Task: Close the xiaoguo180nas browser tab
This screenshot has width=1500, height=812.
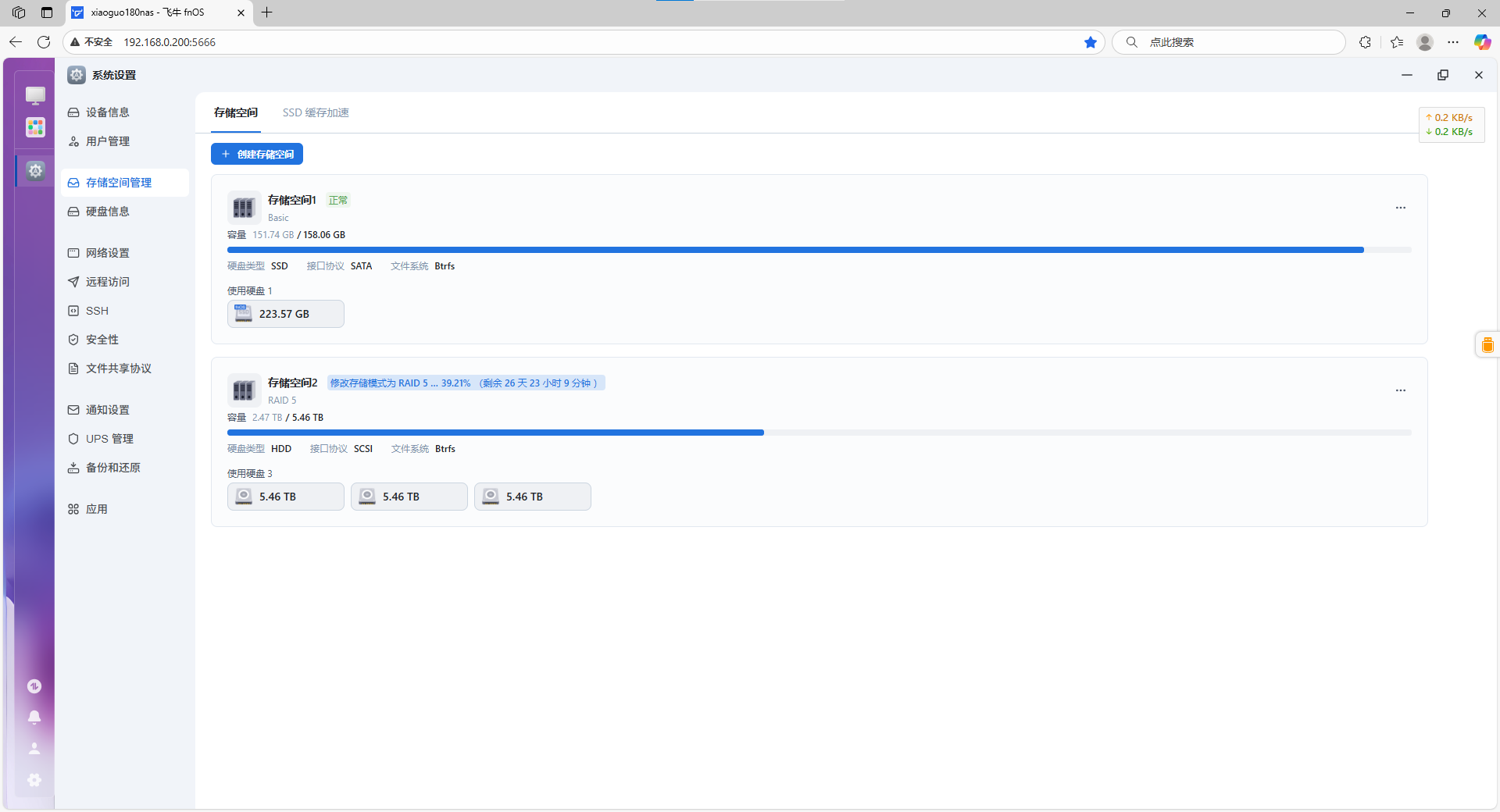Action: [241, 12]
